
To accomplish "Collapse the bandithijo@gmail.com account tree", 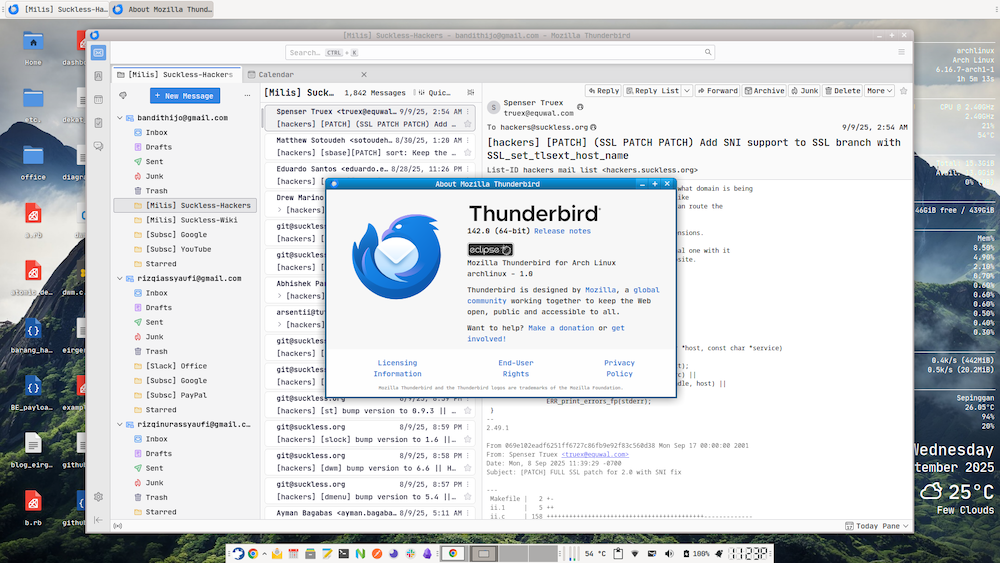I will 121,118.
